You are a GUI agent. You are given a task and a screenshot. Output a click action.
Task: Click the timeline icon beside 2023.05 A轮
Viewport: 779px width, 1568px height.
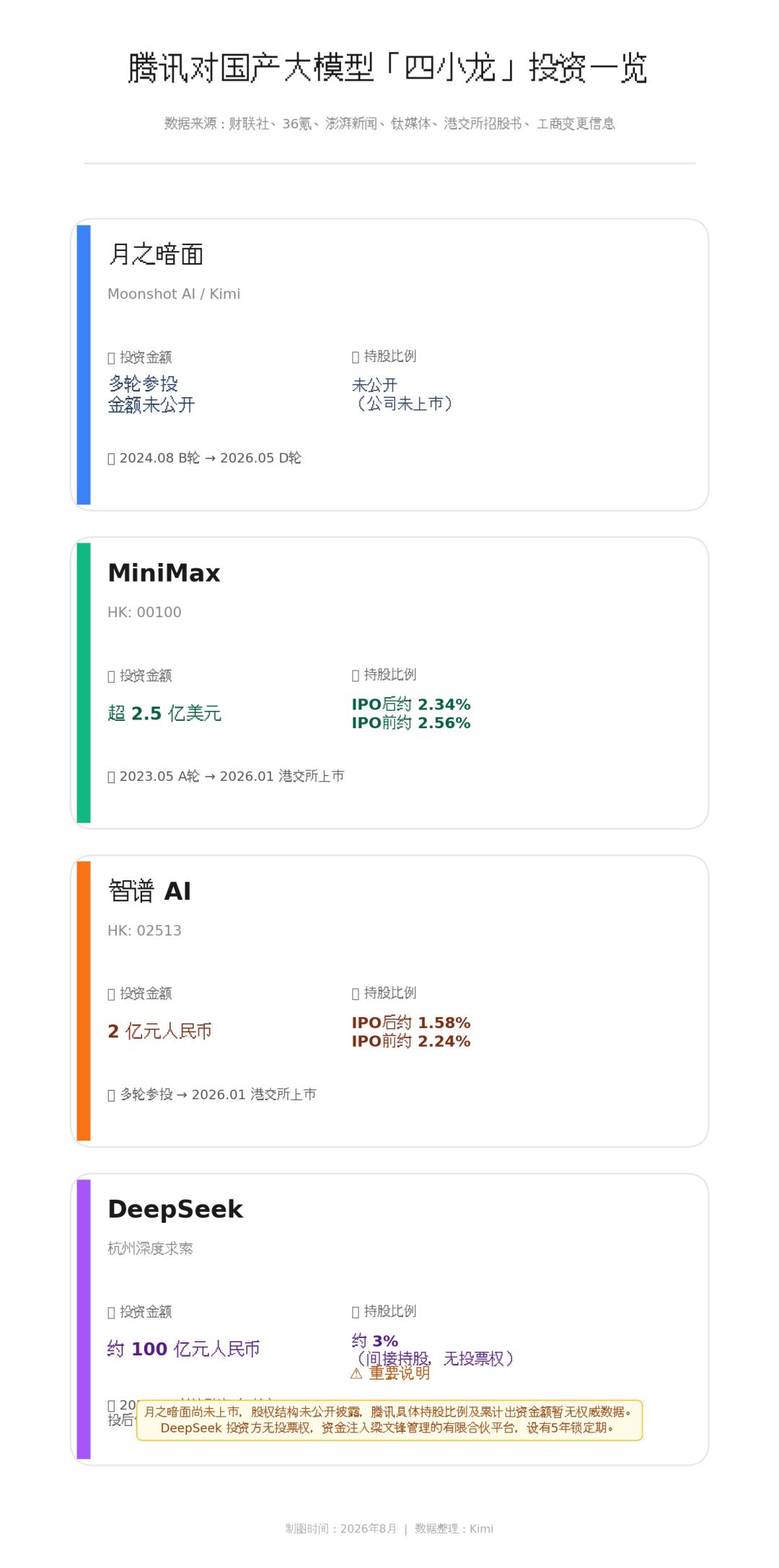coord(111,776)
